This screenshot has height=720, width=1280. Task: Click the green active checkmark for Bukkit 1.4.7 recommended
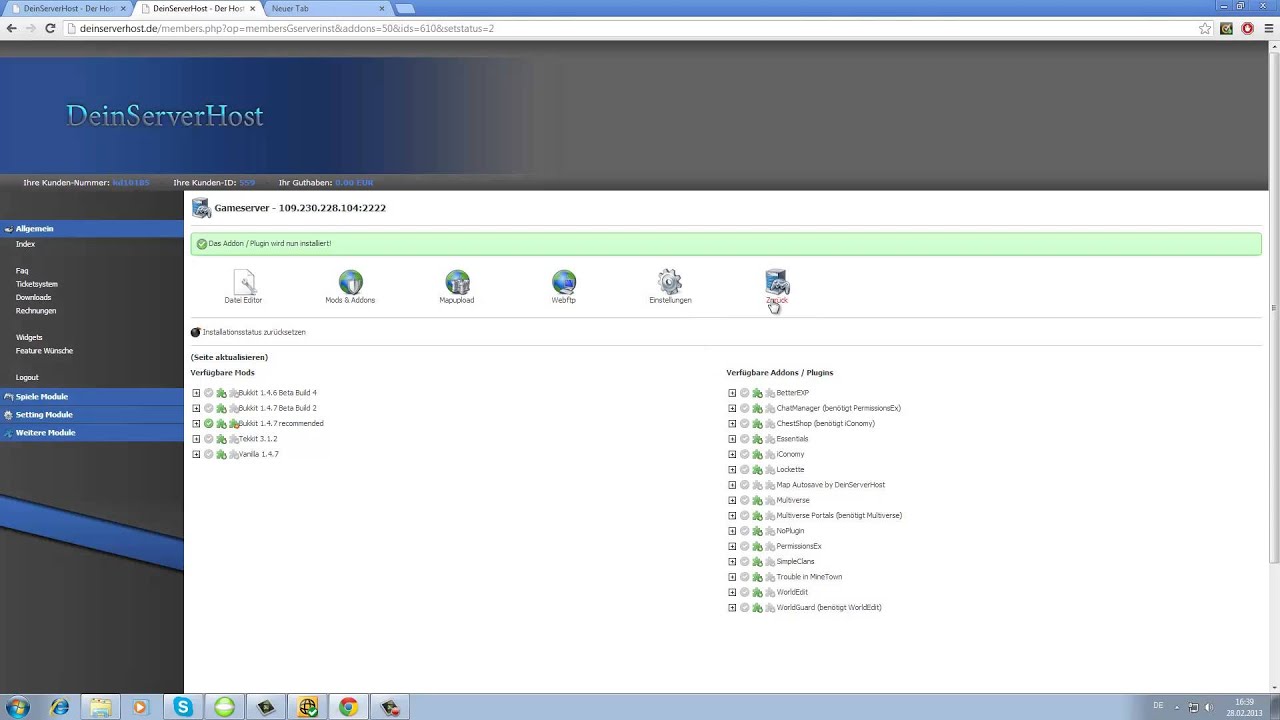tap(209, 424)
